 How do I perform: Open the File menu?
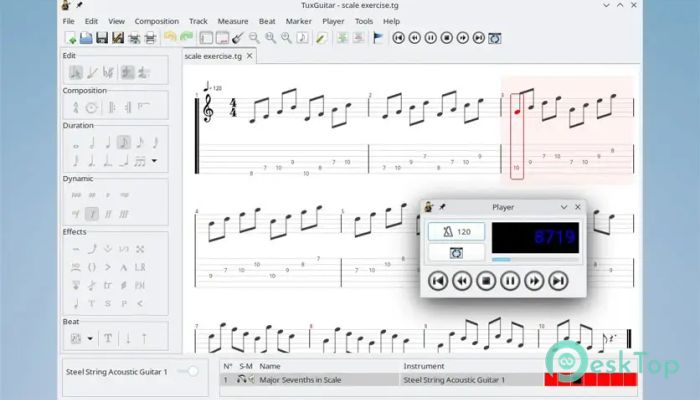[68, 21]
